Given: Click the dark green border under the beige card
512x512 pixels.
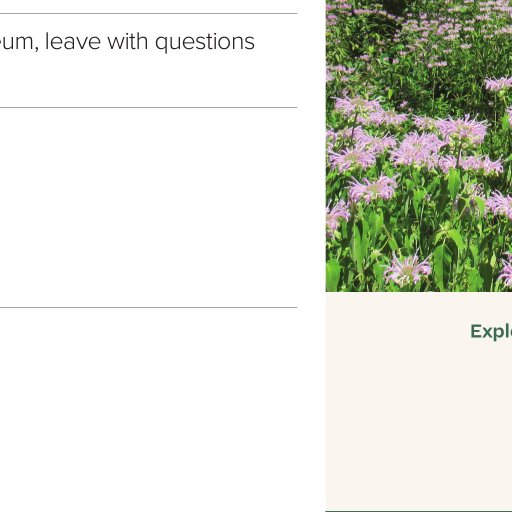Looking at the screenshot, I should point(419,511).
